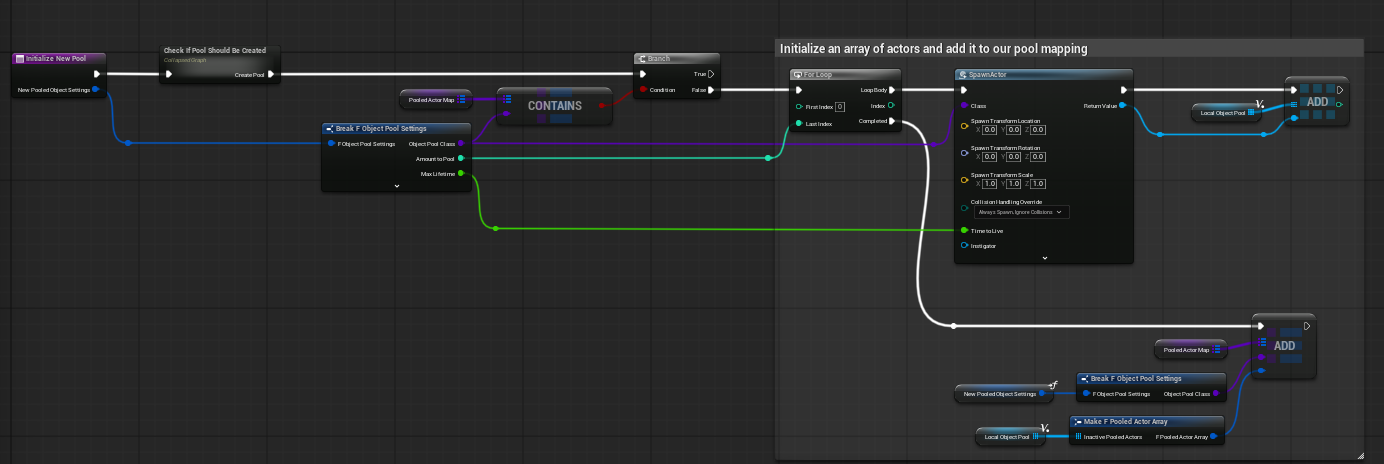Screen dimensions: 1384x464
Task: Click the Initialize New Pool function entry icon
Action: pyautogui.click(x=20, y=59)
